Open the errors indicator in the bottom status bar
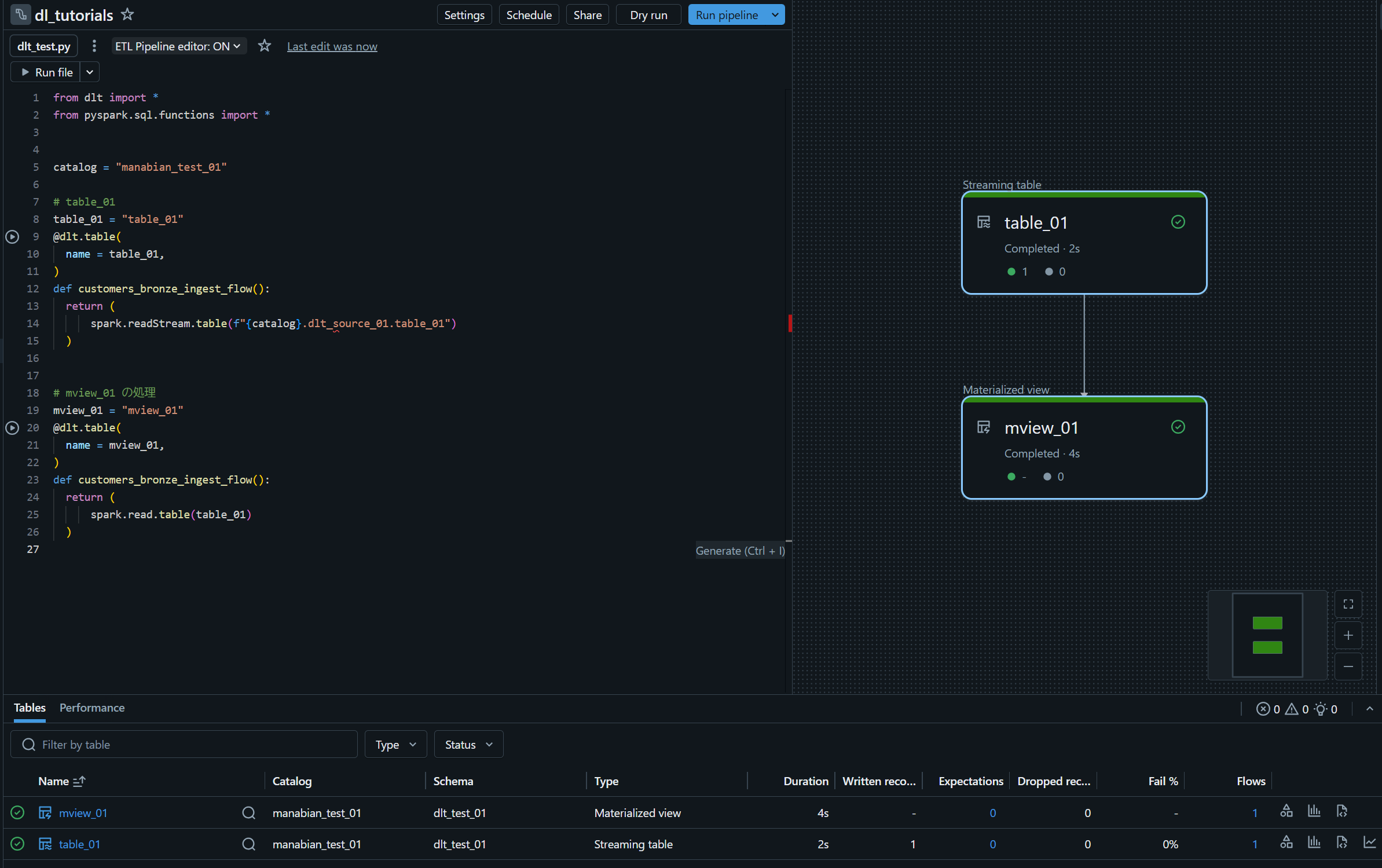The height and width of the screenshot is (868, 1382). 1267,709
